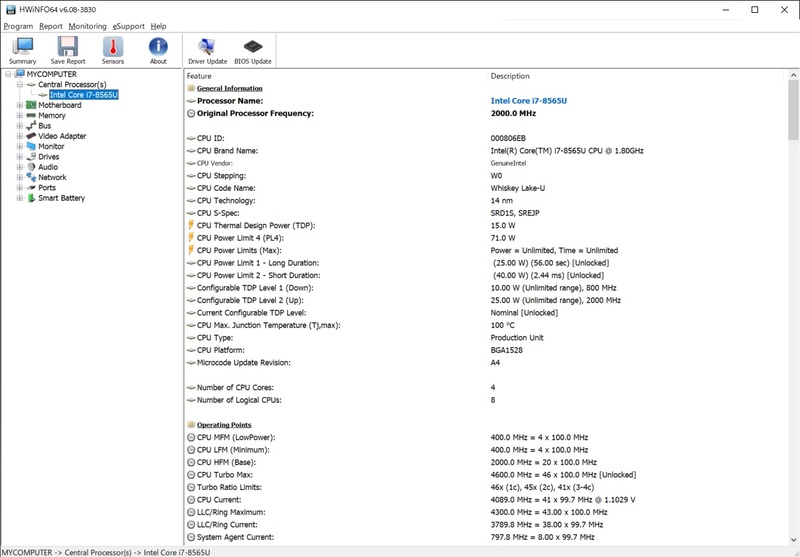The height and width of the screenshot is (557, 800).
Task: Click the scrollbar up arrow
Action: 793,75
